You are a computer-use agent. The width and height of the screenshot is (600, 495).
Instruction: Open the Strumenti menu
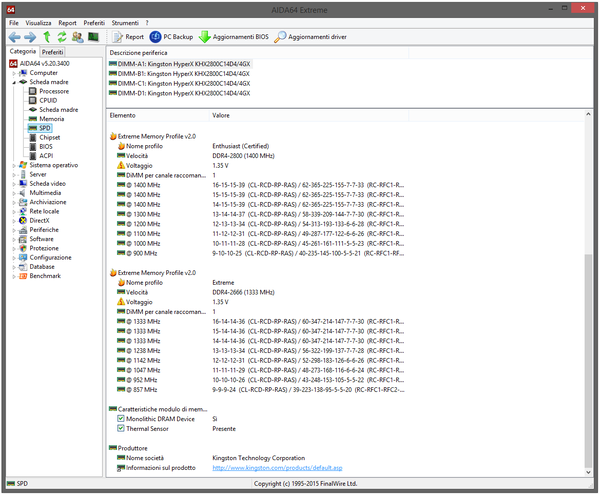[125, 23]
